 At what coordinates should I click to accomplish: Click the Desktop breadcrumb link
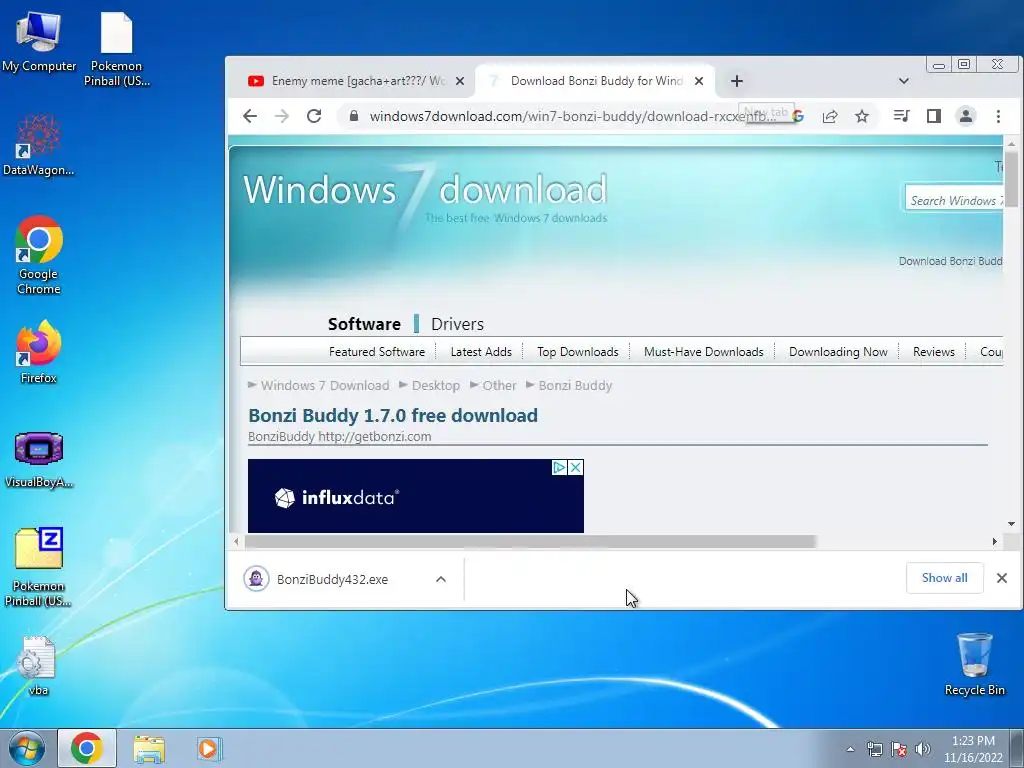click(436, 385)
